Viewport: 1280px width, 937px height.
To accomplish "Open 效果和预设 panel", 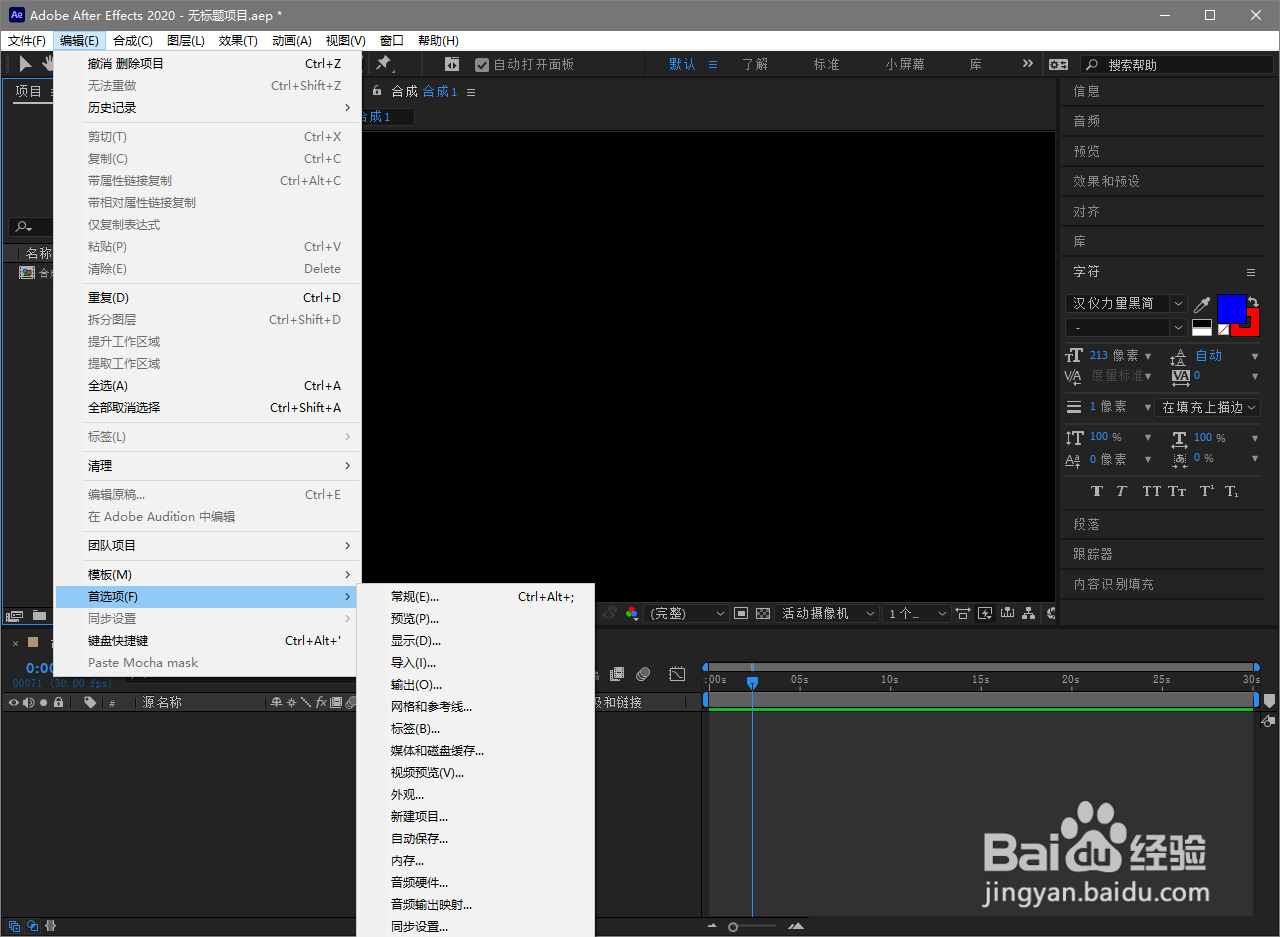I will point(1106,181).
